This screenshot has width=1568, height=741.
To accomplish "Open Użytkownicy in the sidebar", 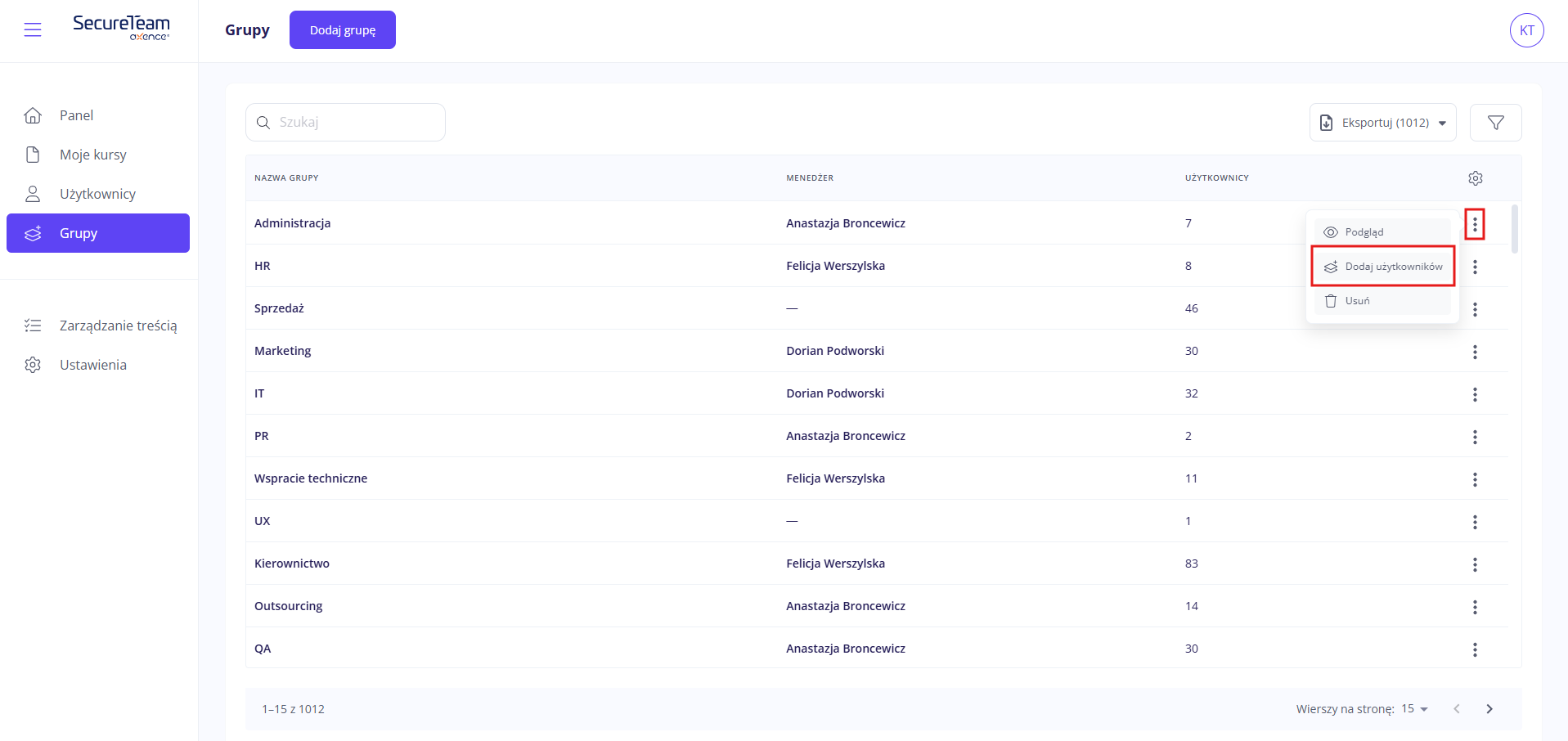I will [97, 194].
